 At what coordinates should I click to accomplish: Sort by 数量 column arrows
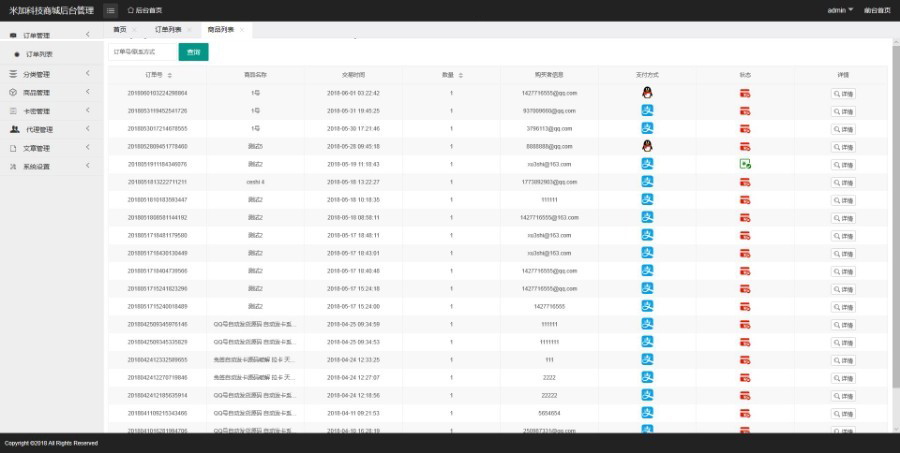(x=460, y=75)
